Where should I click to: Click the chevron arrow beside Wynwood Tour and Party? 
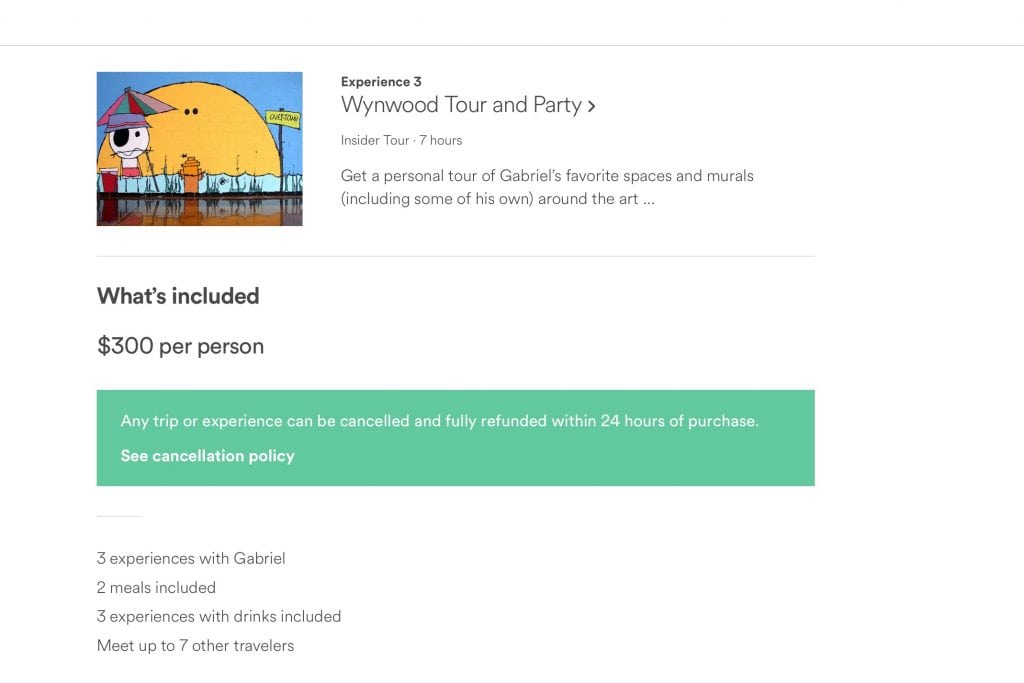click(591, 106)
